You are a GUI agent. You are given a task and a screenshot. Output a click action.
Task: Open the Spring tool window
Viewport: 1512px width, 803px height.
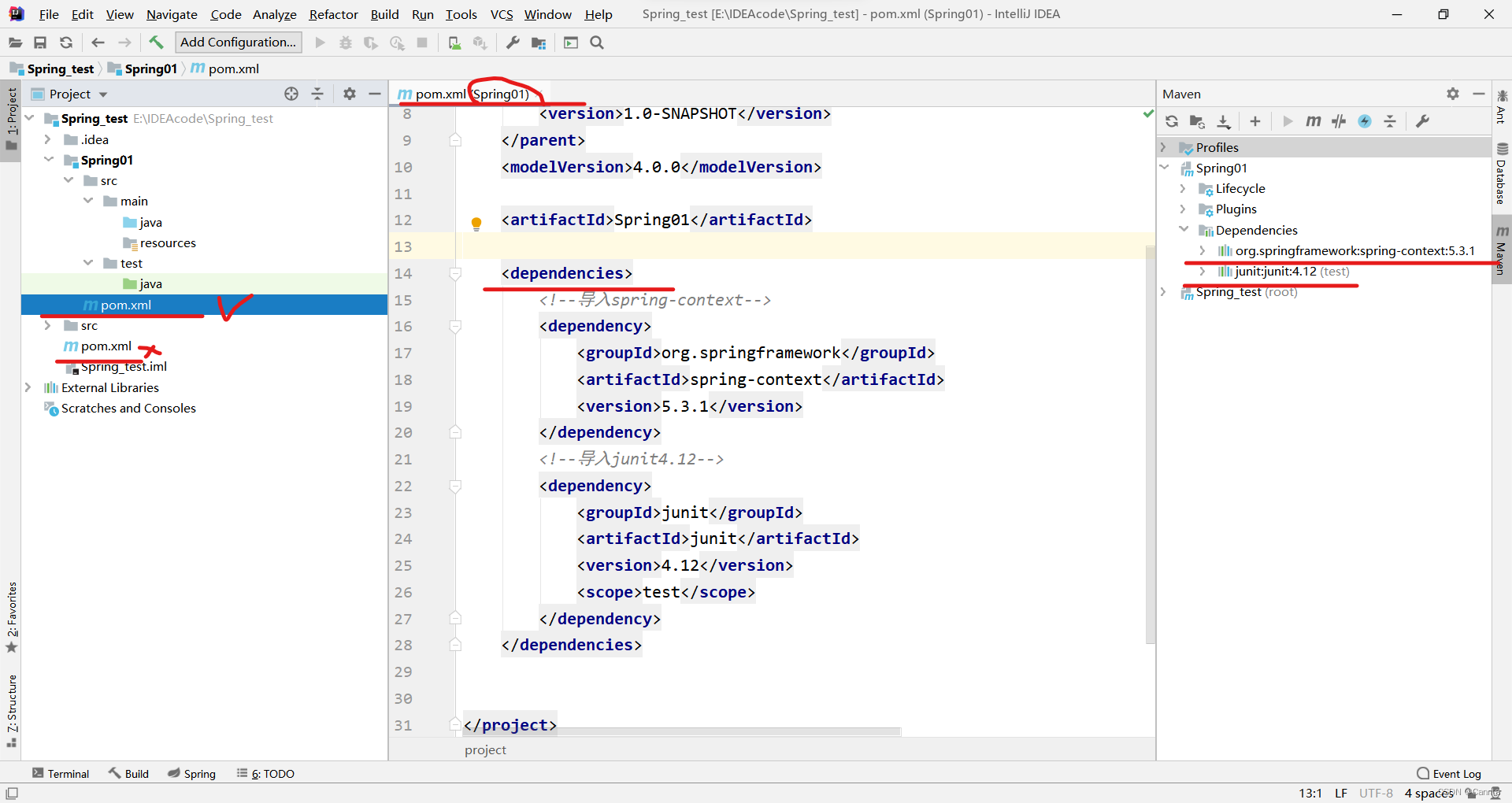(191, 773)
